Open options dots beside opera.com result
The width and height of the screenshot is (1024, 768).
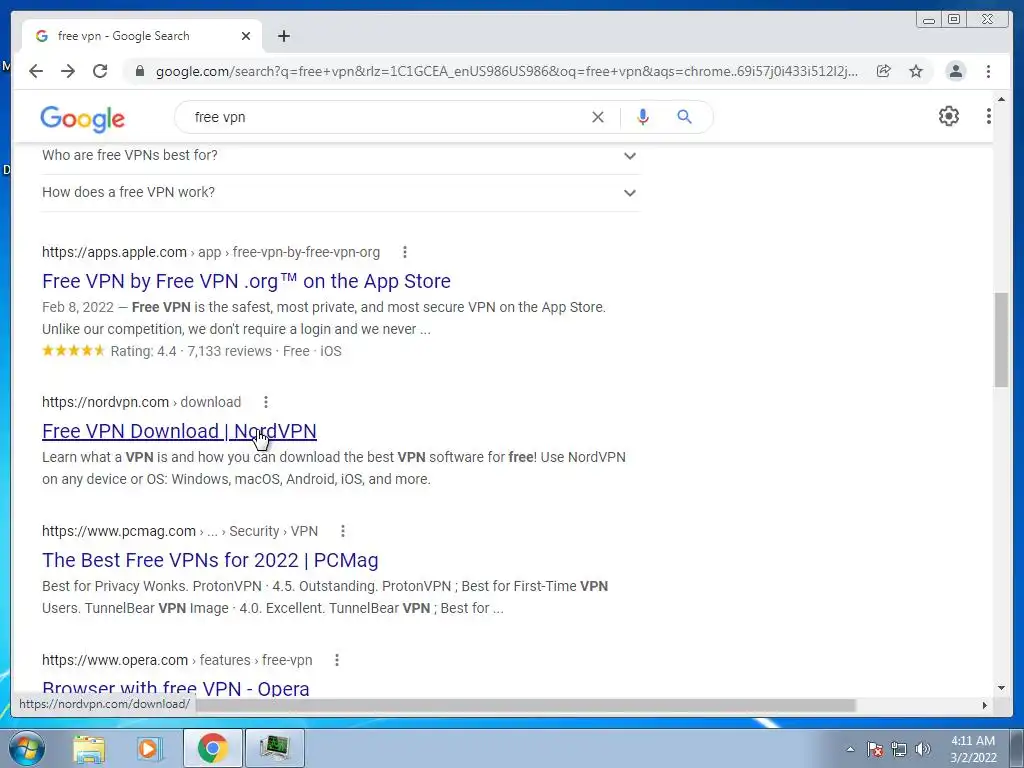[337, 660]
